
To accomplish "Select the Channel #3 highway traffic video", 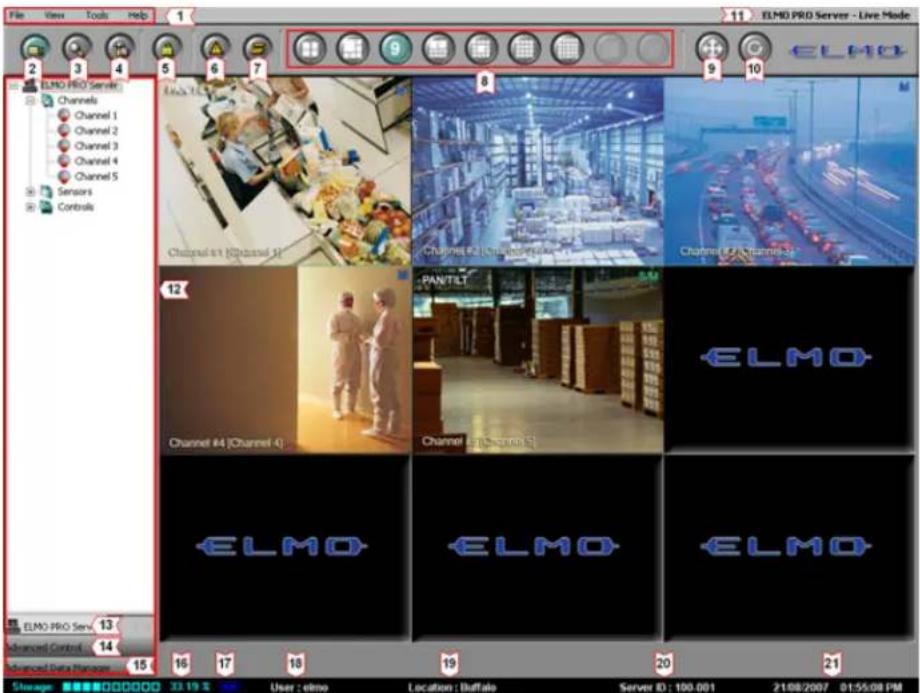I will point(790,171).
